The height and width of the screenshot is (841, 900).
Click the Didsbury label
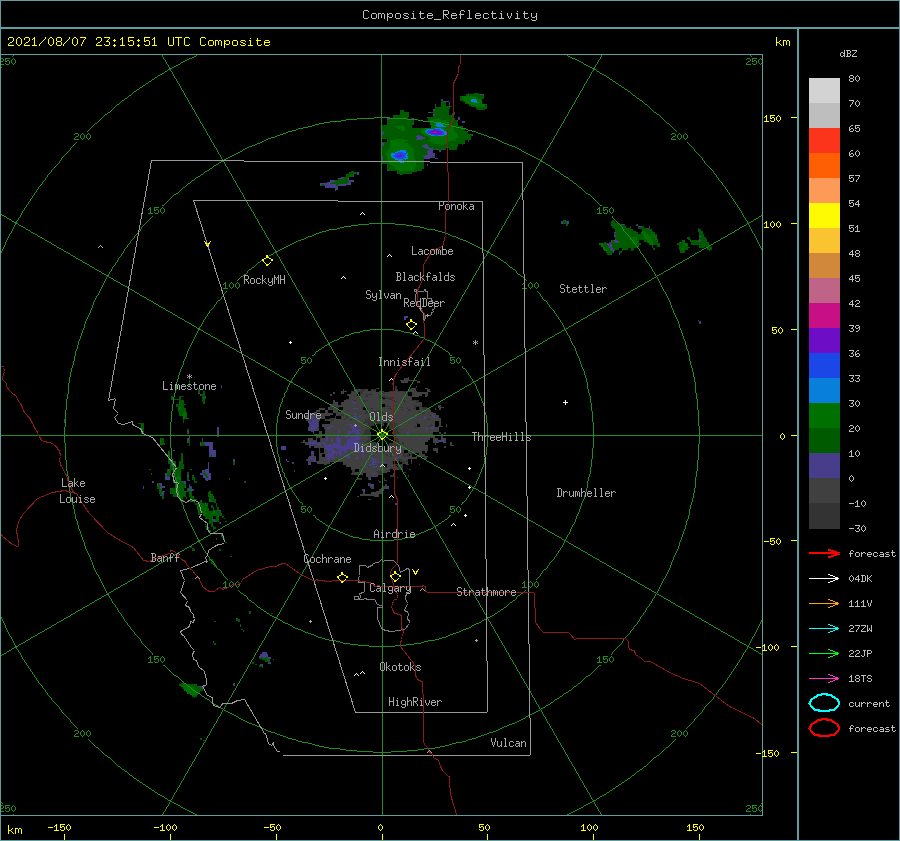tap(377, 448)
